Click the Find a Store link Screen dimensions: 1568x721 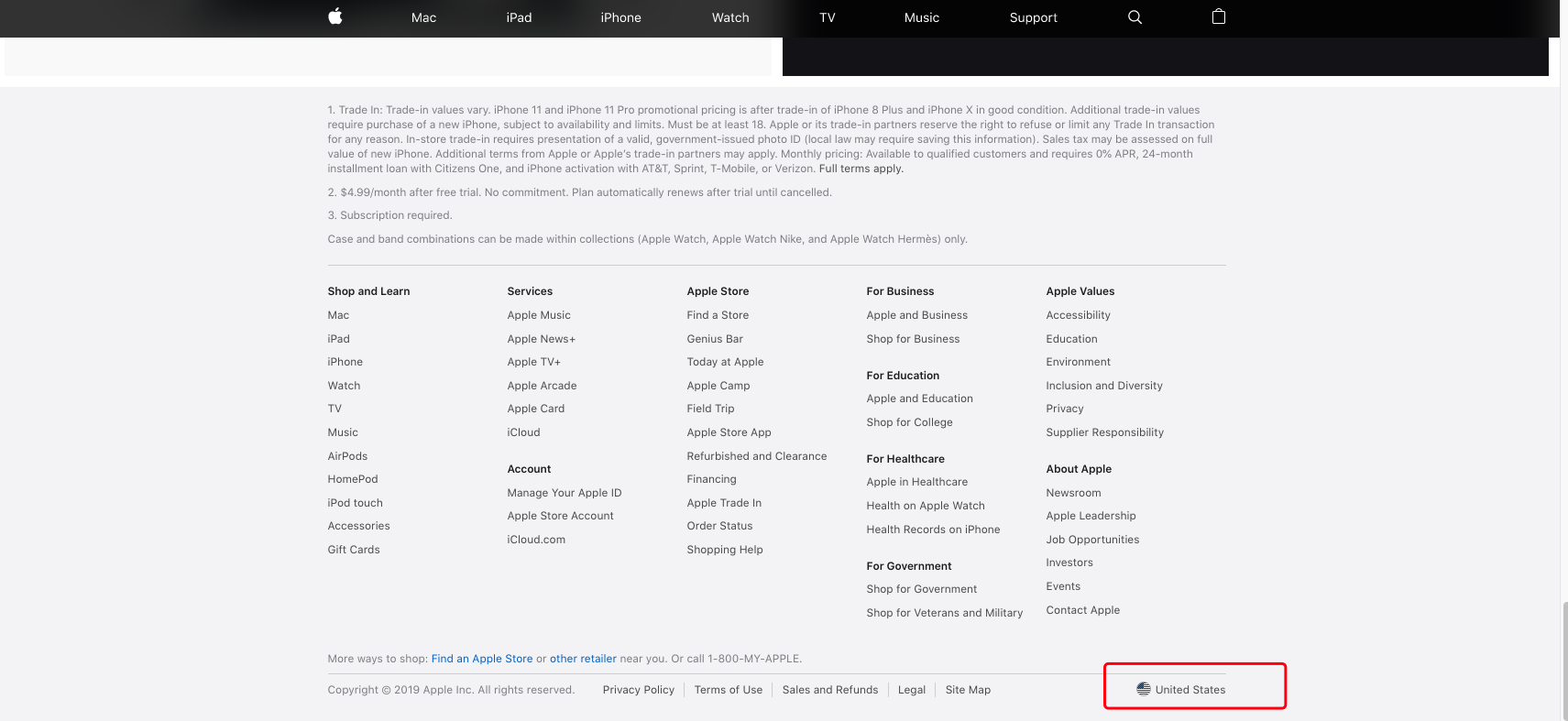point(718,315)
